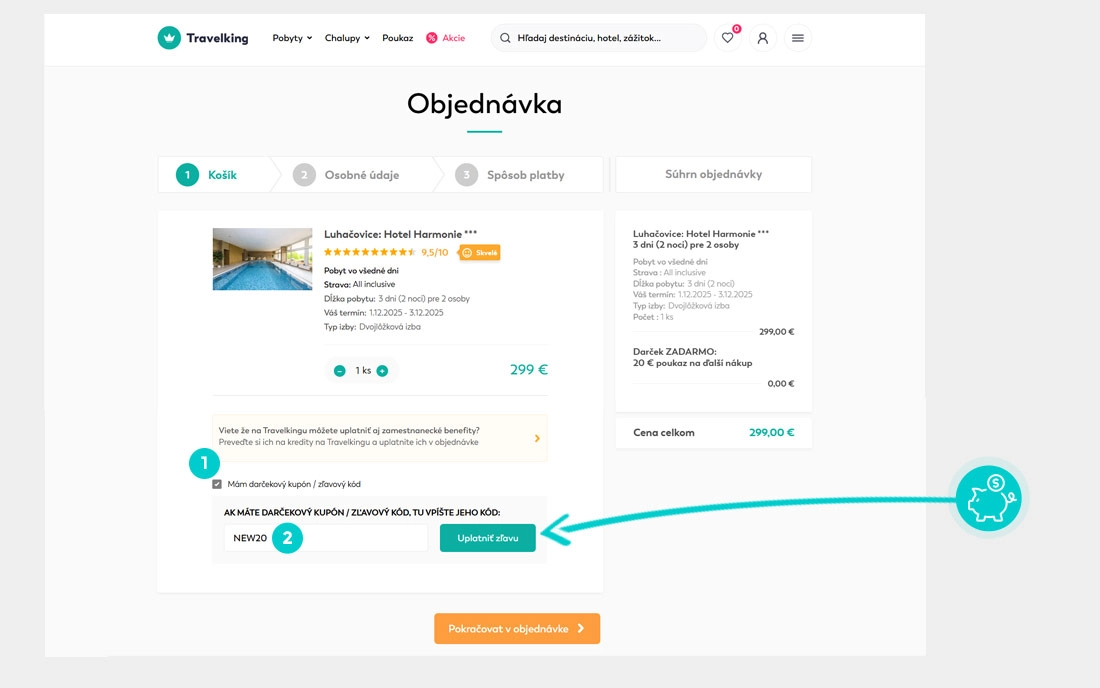Toggle 'Mám darčekový kupón / zľavový kód' checkbox
Screen dimensions: 1100x688
pos(217,484)
